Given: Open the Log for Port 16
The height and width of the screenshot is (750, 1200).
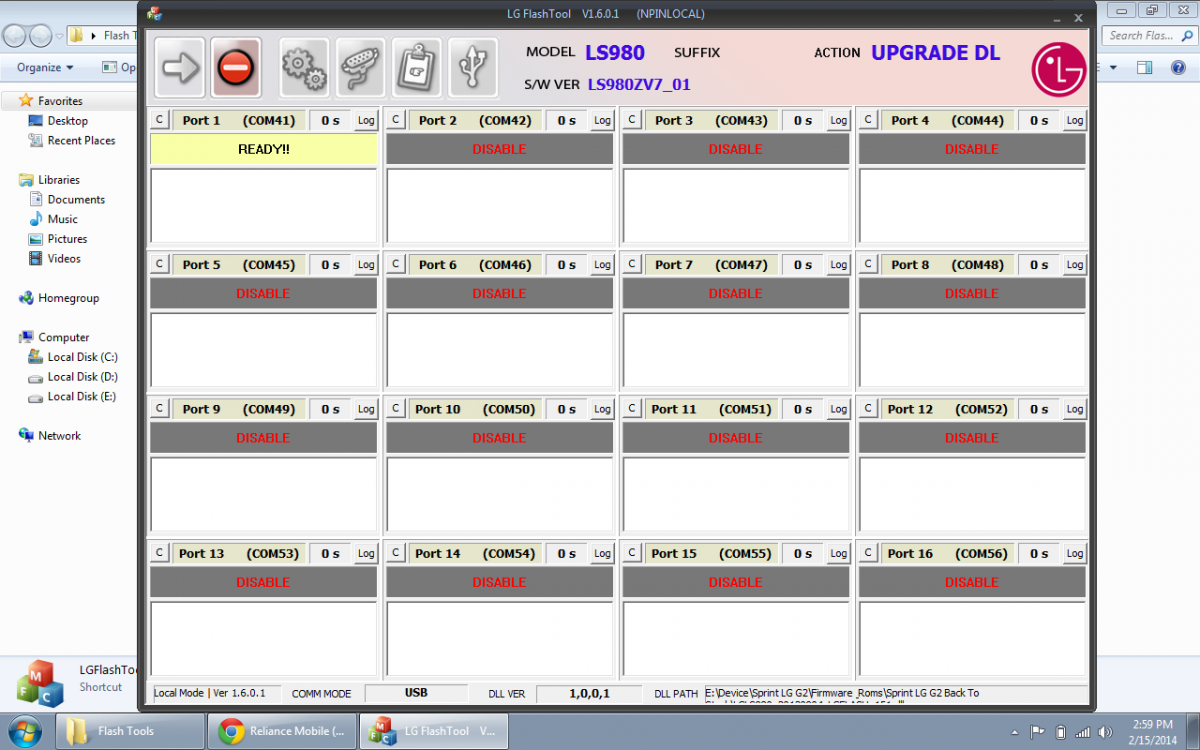Looking at the screenshot, I should point(1074,553).
